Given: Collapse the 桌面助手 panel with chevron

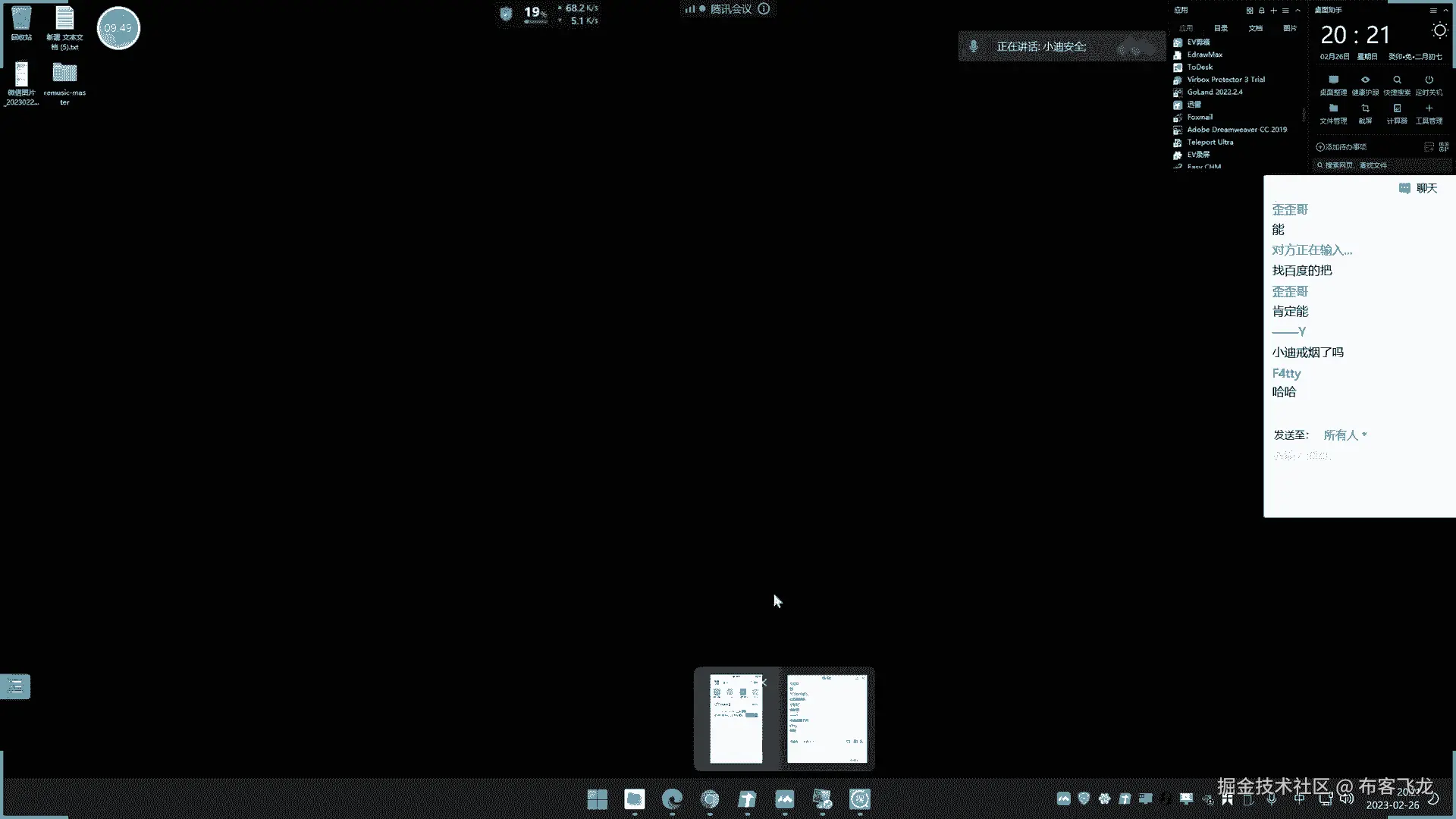Looking at the screenshot, I should click(1446, 11).
